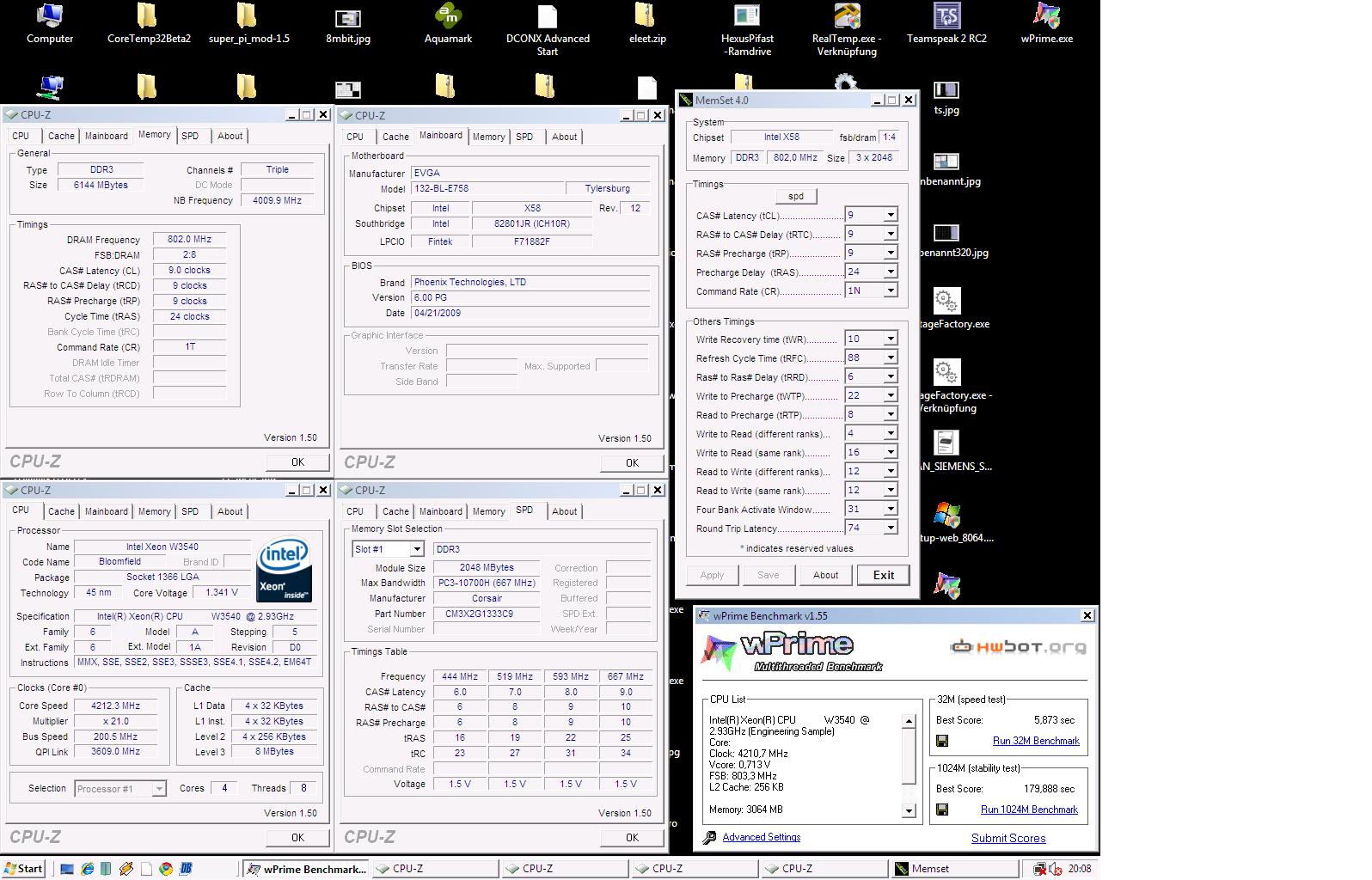
Task: Open the eleet.zip archive icon
Action: click(646, 23)
